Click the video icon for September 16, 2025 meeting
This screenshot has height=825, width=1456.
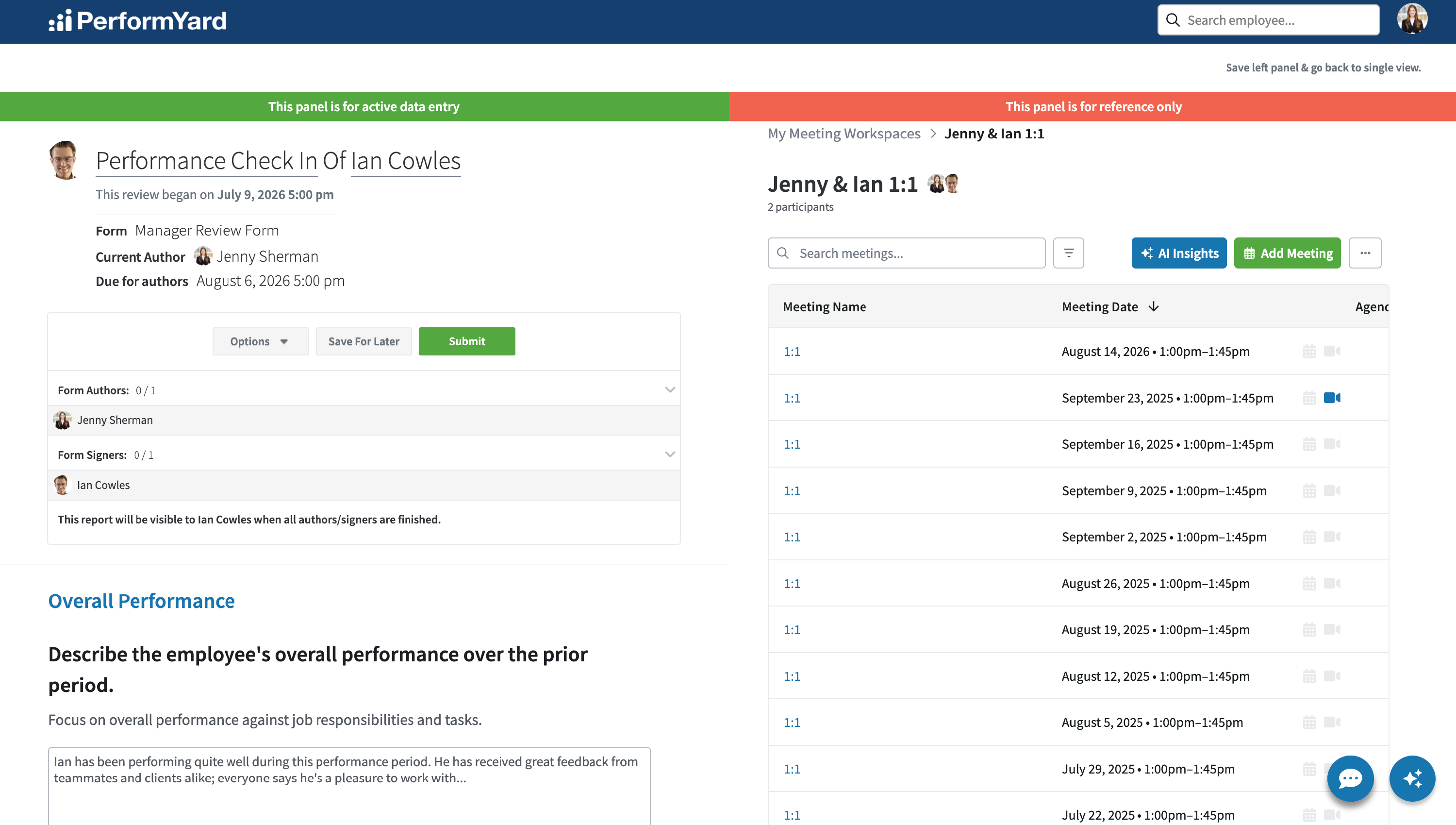tap(1332, 444)
